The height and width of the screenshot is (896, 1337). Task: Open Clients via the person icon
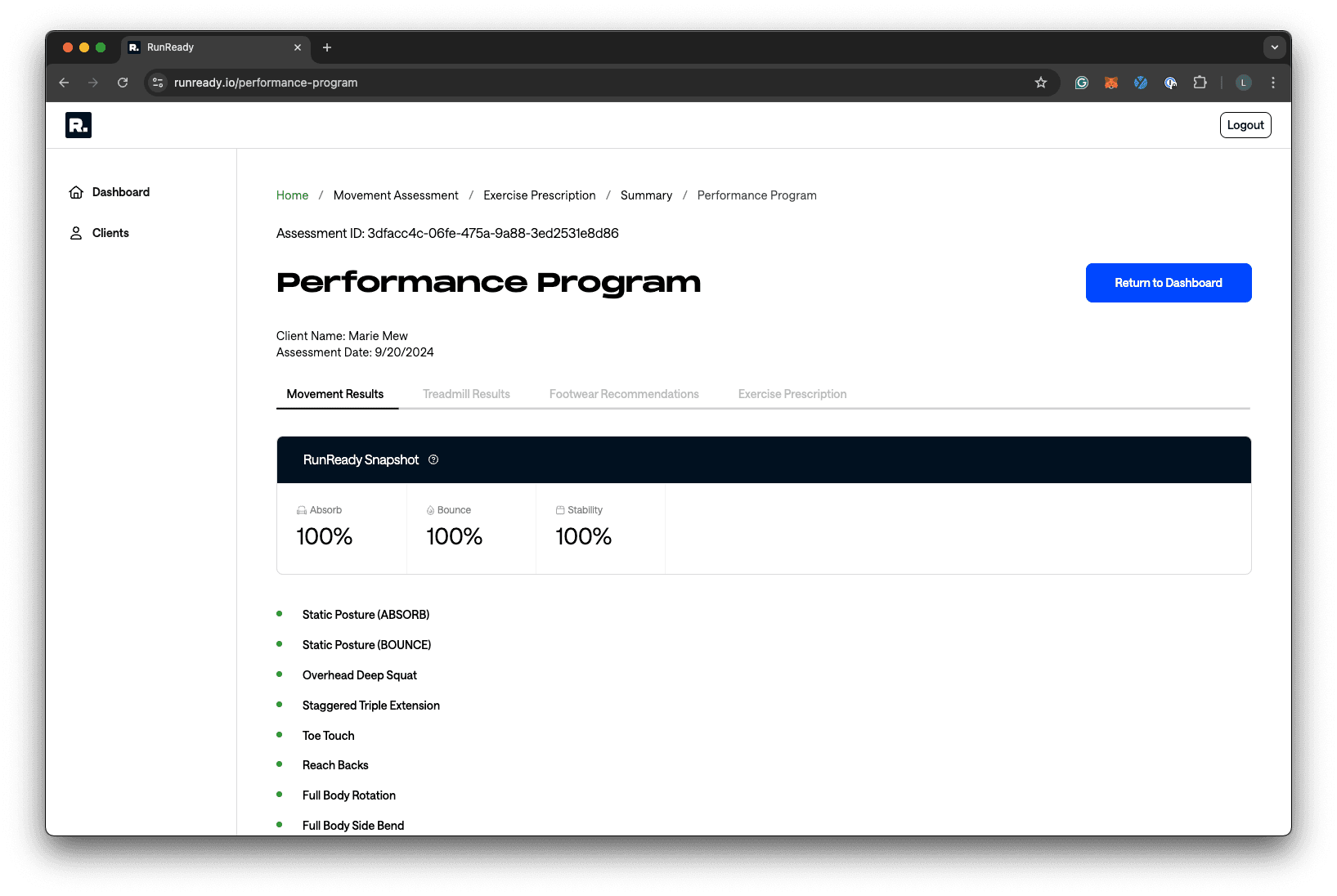point(76,233)
